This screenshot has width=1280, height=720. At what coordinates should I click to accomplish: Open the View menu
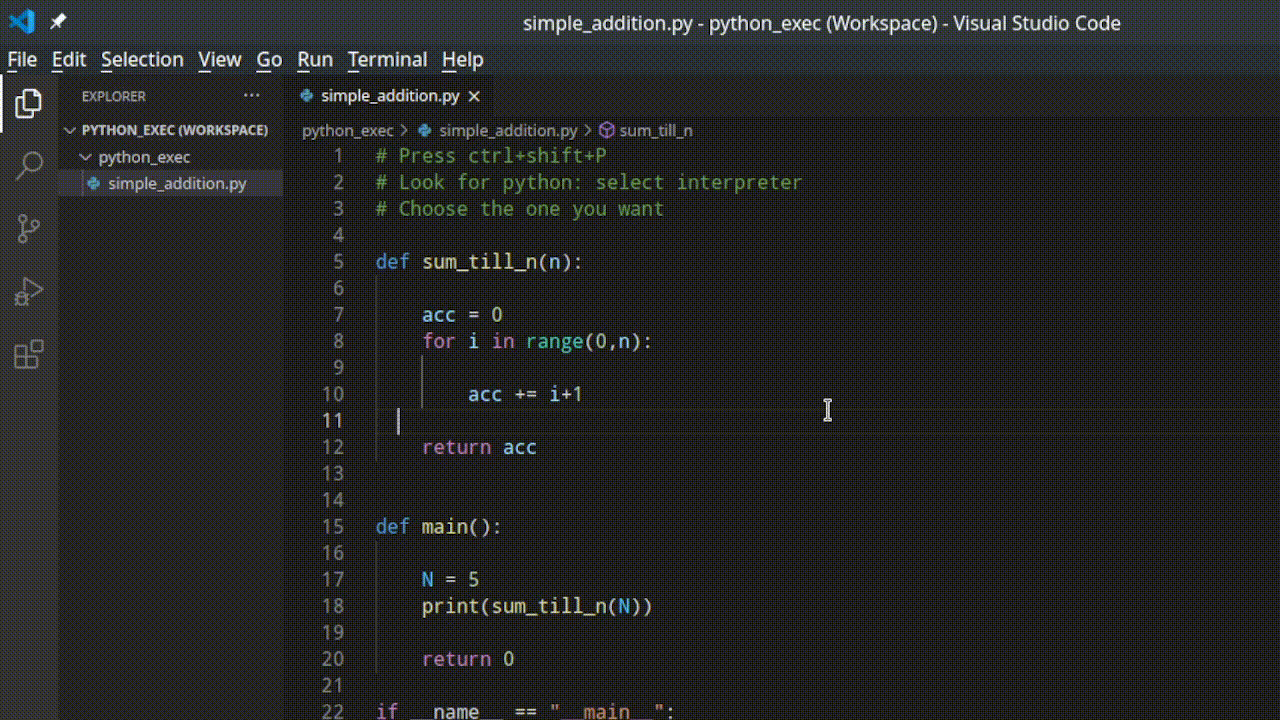point(219,59)
